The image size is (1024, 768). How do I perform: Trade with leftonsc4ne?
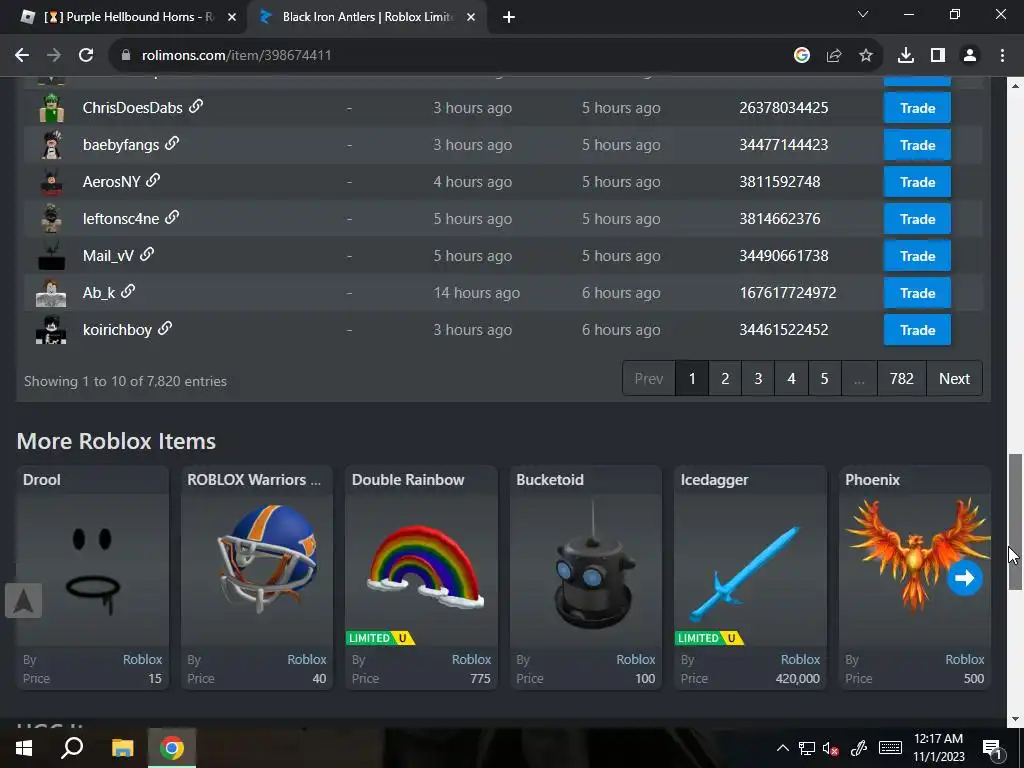(917, 219)
